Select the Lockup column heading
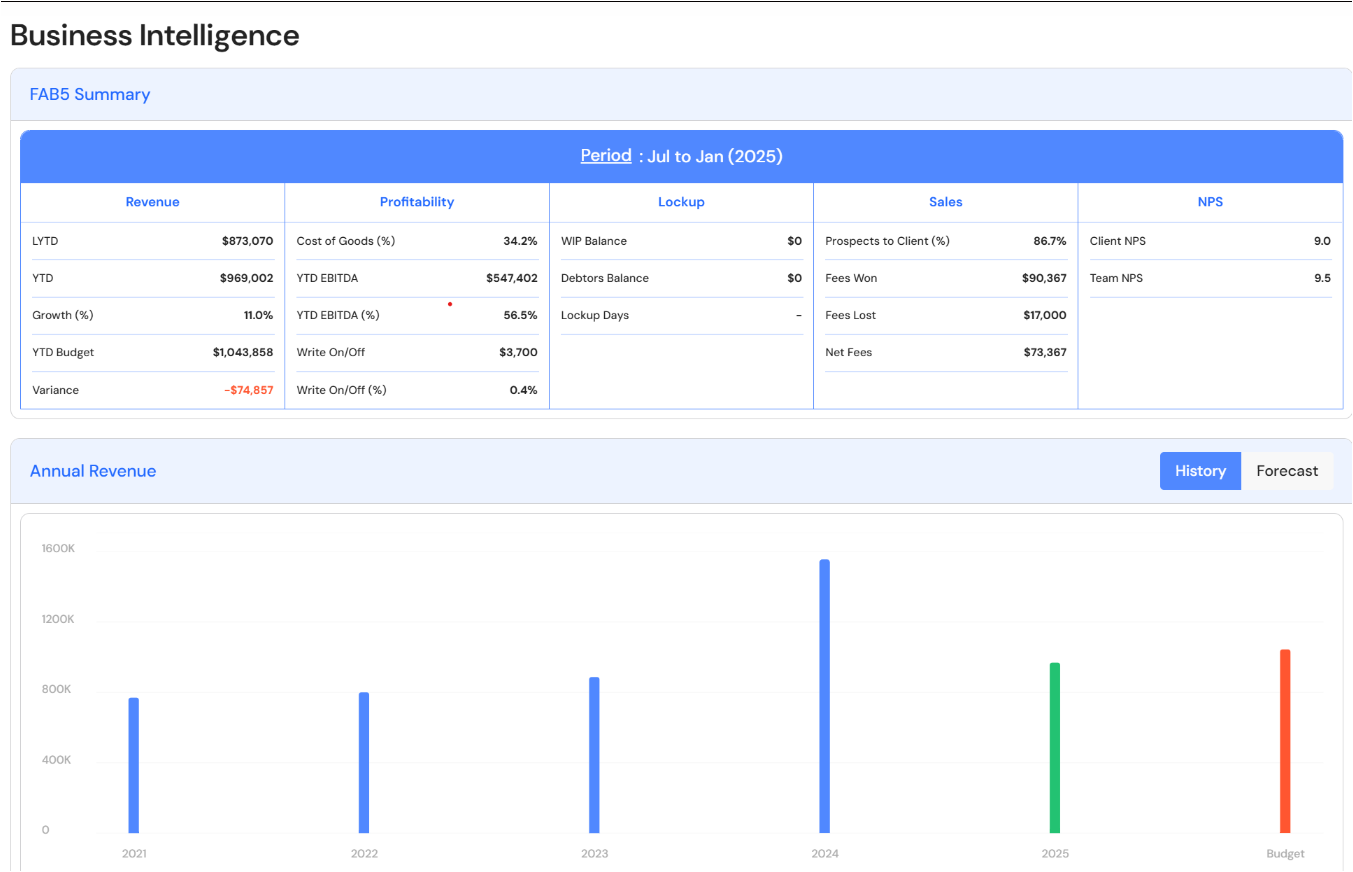Viewport: 1353px width, 872px height. [x=681, y=202]
